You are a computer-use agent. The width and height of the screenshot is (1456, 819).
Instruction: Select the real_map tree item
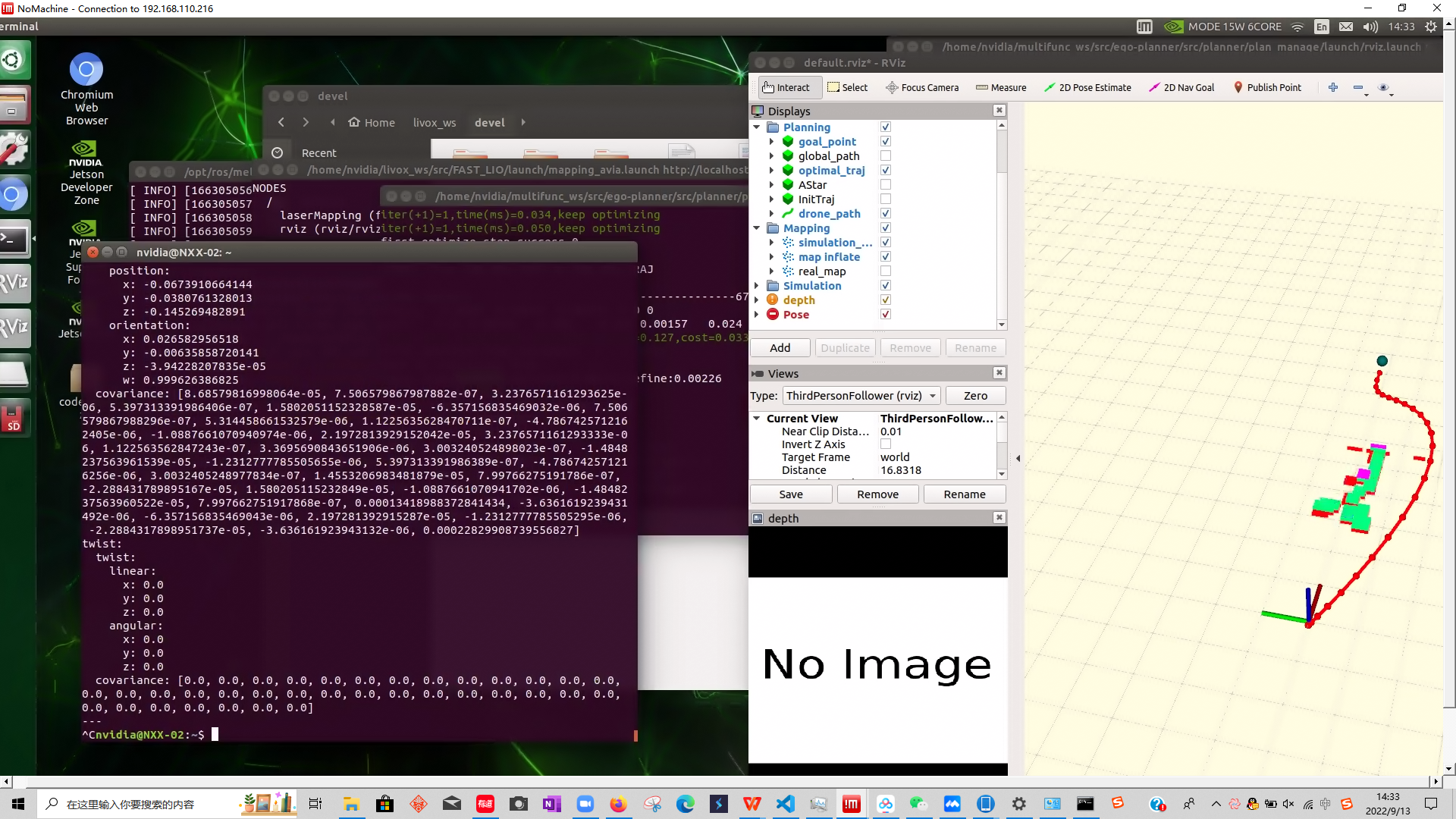[x=821, y=271]
